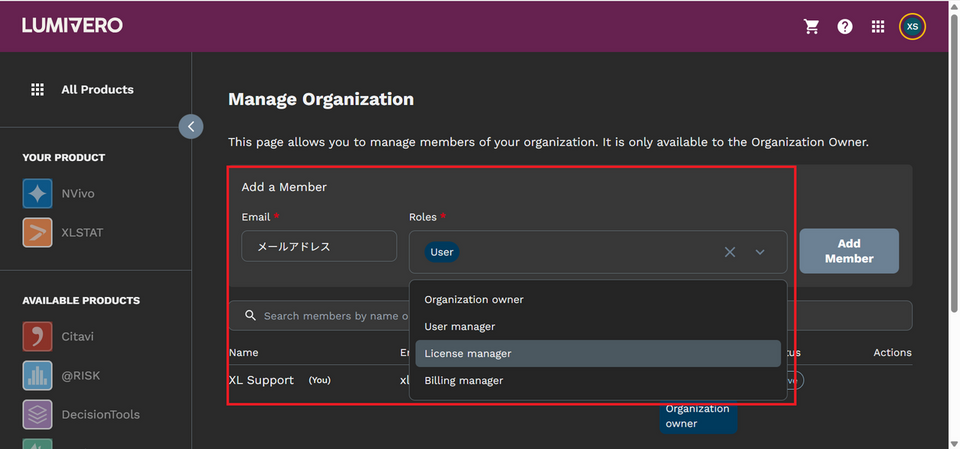Select Organization owner from the role list
Screen dimensions: 960x449
[x=474, y=300]
